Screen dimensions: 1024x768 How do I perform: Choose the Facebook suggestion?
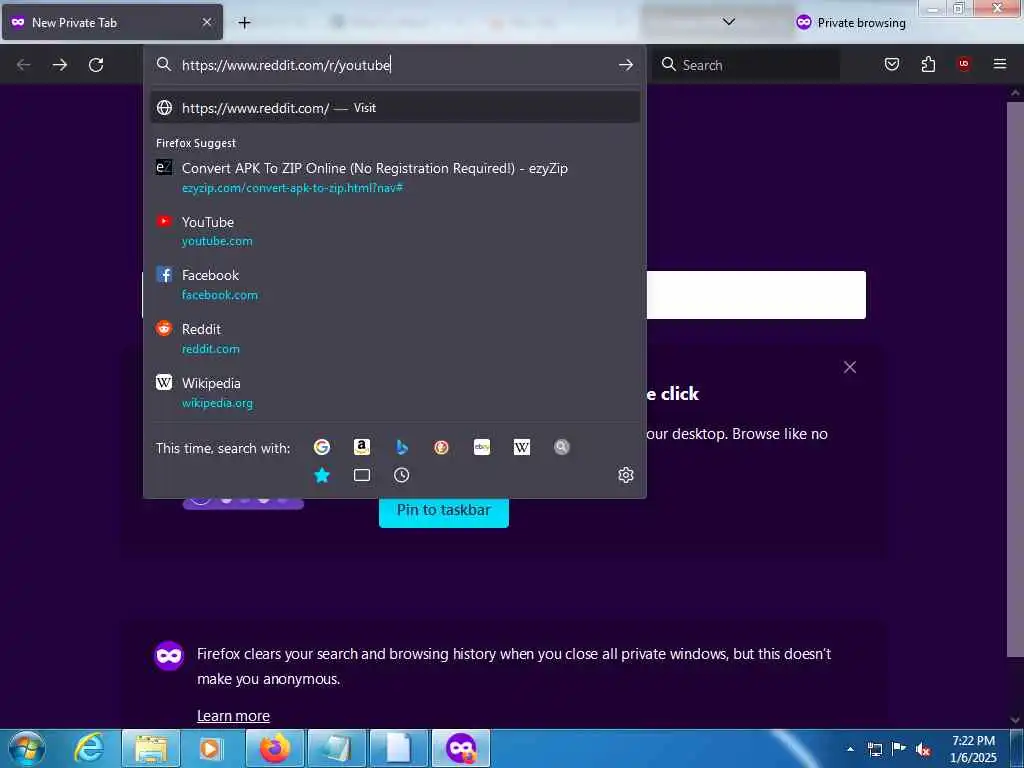coord(395,285)
